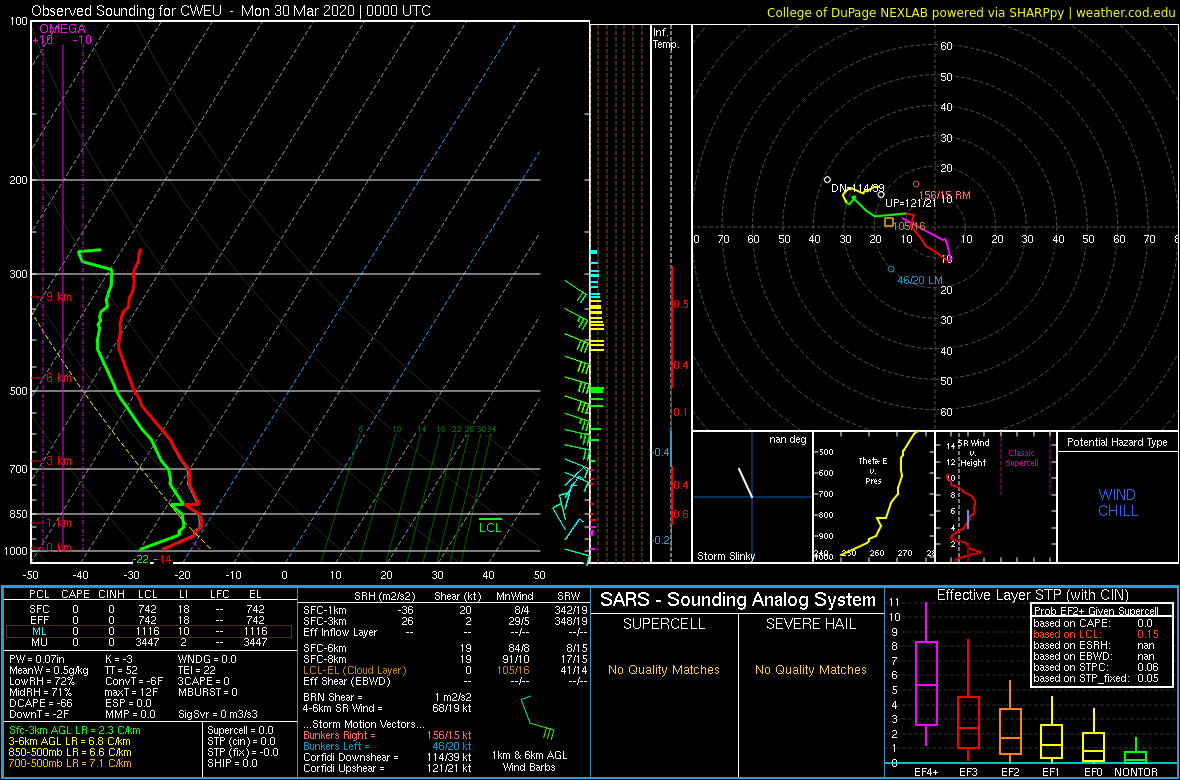Click surface temperature value '-14'
1180x780 pixels.
point(163,559)
